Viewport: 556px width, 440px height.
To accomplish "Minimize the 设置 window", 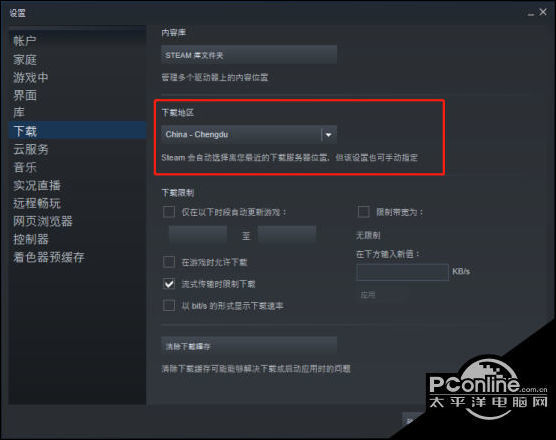I will click(x=531, y=13).
